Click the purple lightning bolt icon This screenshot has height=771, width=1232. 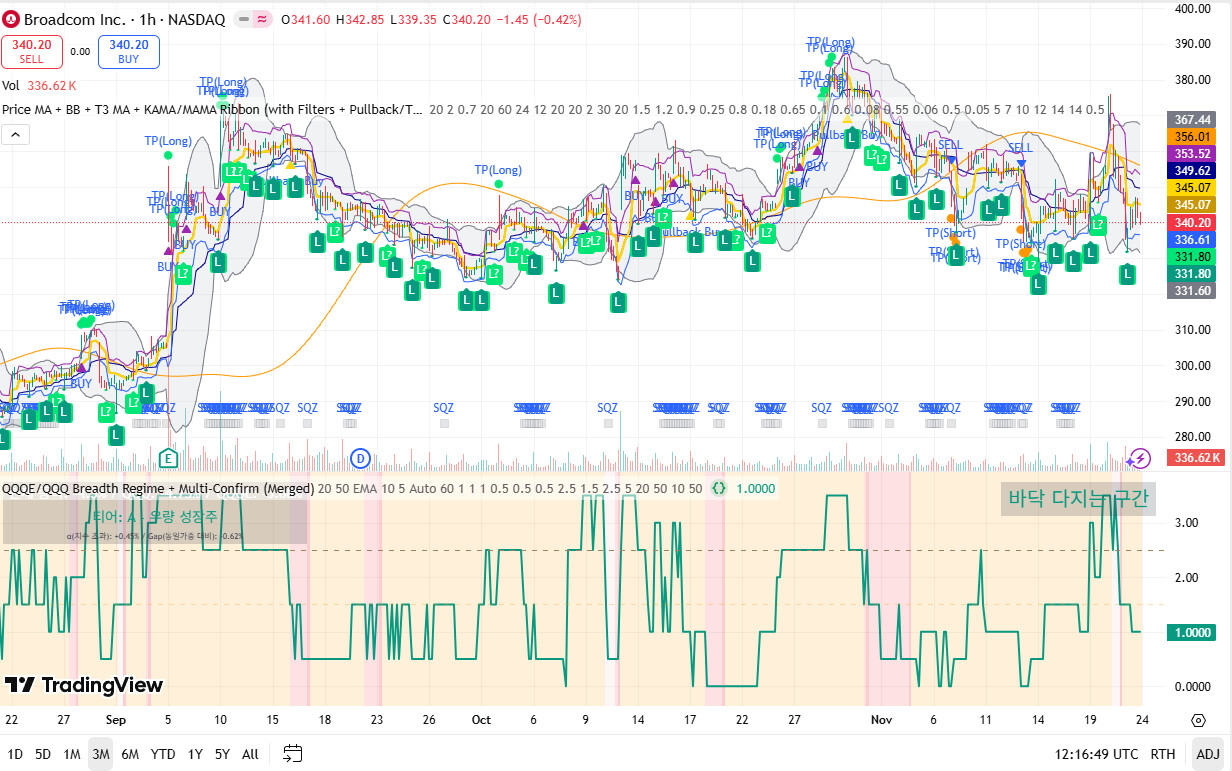tap(1138, 458)
